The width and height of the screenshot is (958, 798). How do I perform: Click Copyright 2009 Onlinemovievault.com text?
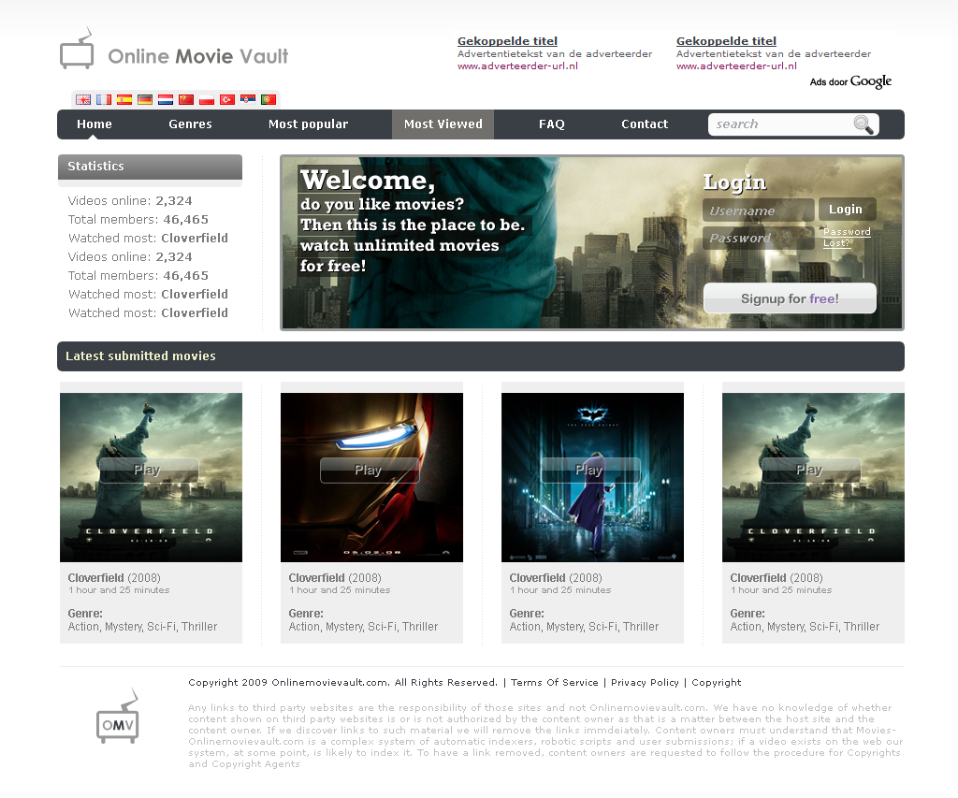(343, 683)
